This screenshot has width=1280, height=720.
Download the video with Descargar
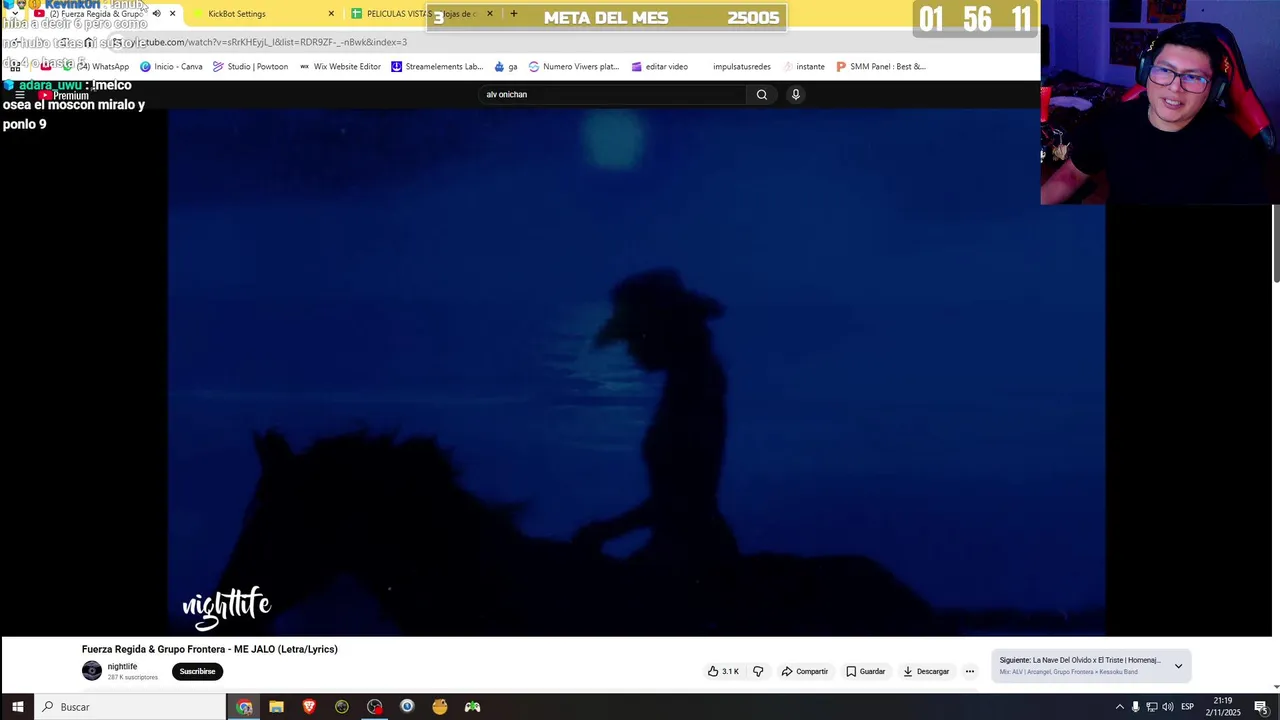pos(926,671)
